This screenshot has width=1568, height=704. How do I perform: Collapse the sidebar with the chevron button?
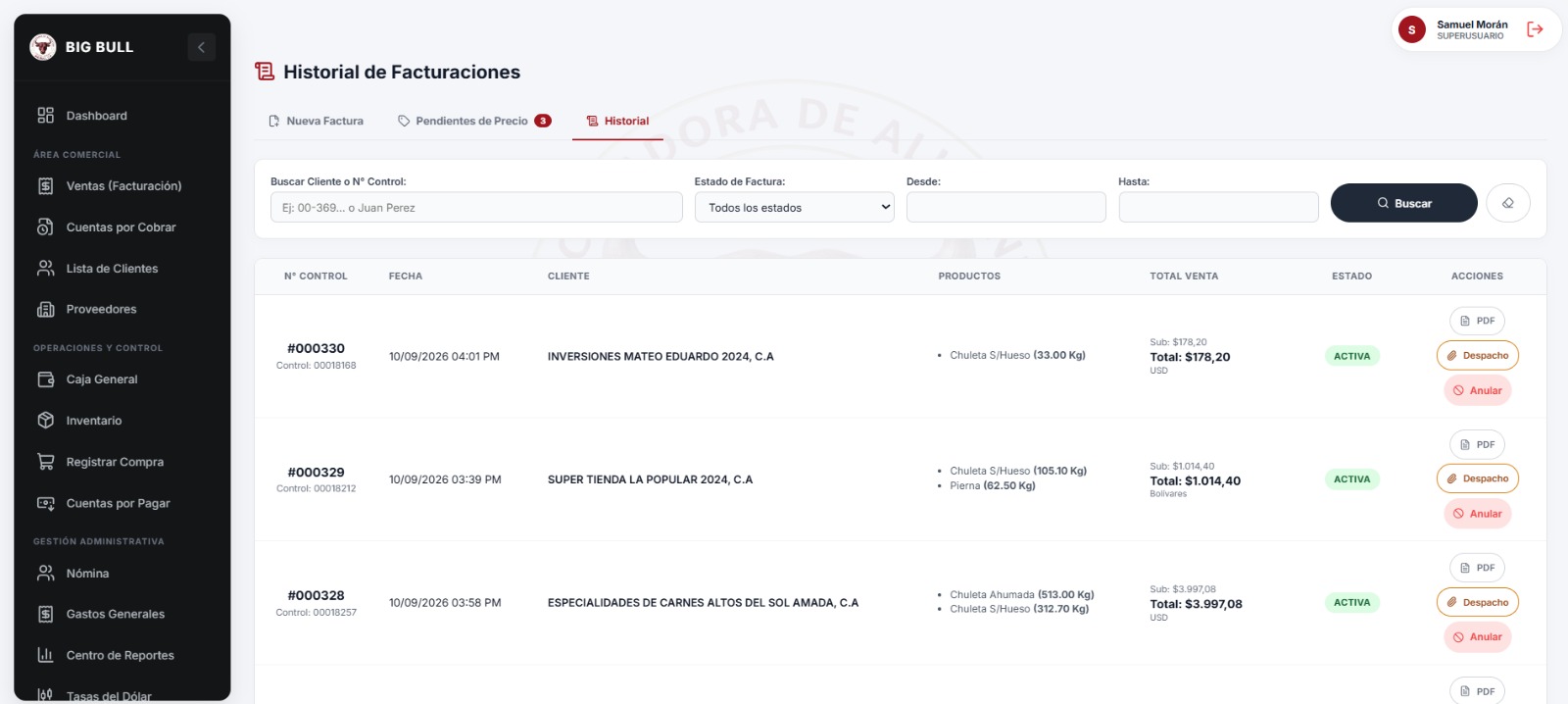(201, 47)
